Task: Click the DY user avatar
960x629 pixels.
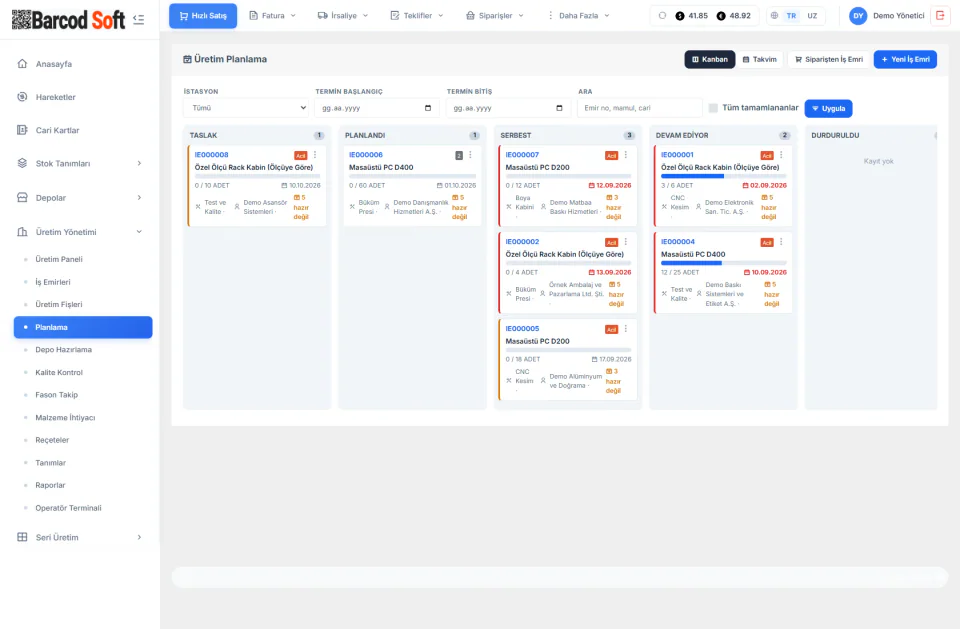Action: tap(858, 16)
